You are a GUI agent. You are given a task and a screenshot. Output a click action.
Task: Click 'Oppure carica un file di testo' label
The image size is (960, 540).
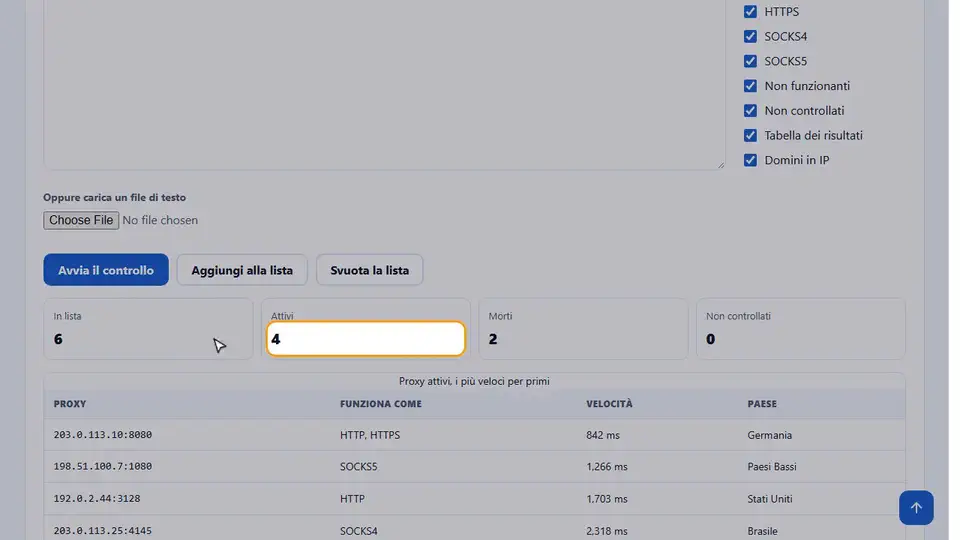[x=114, y=198]
